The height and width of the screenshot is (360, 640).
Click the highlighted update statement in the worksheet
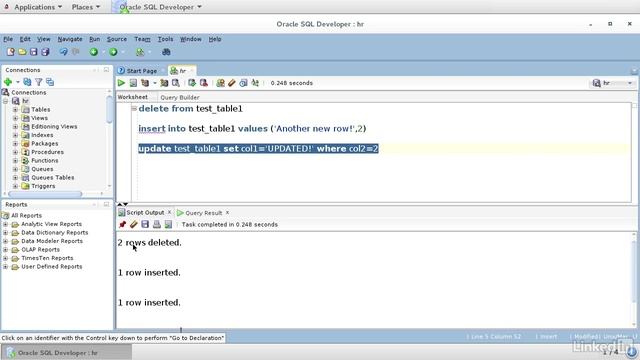point(258,149)
